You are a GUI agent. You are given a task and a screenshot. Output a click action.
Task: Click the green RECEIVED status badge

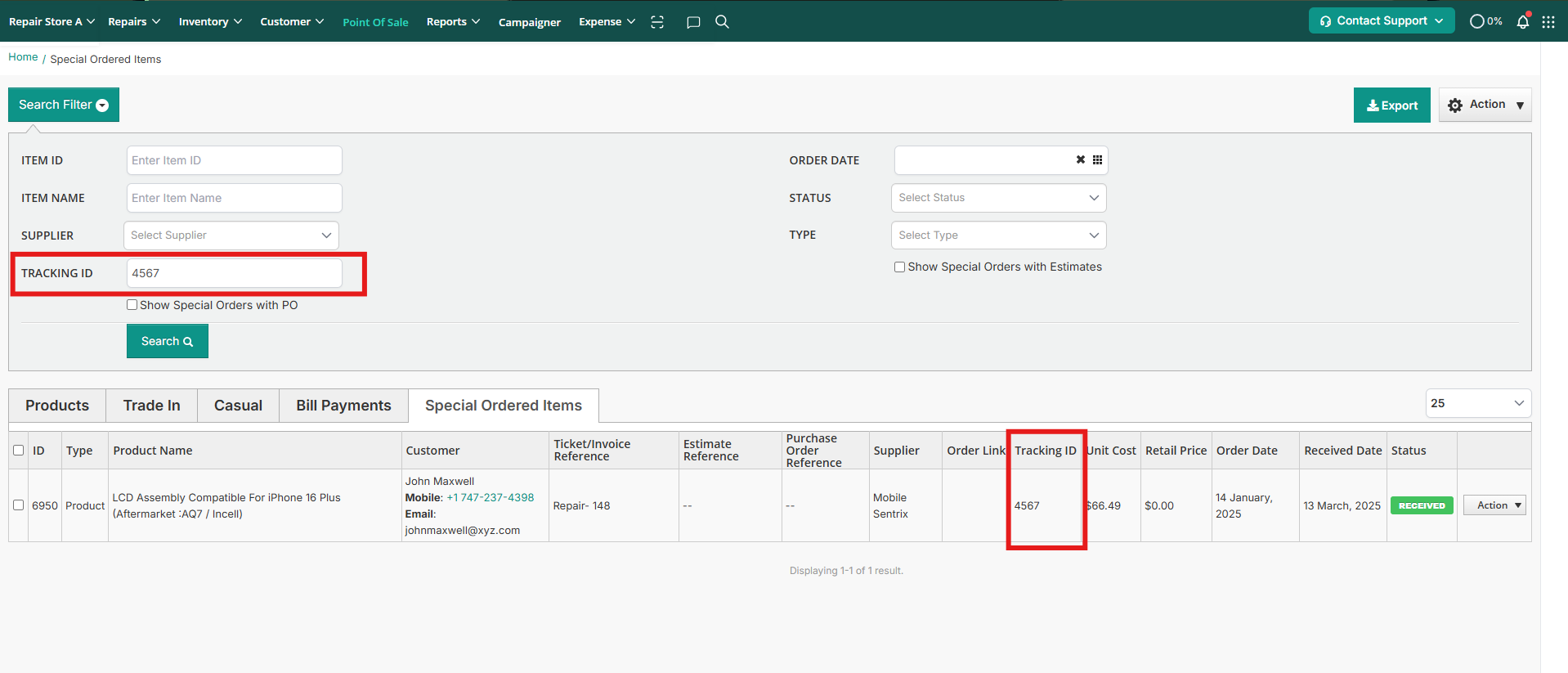[1422, 505]
